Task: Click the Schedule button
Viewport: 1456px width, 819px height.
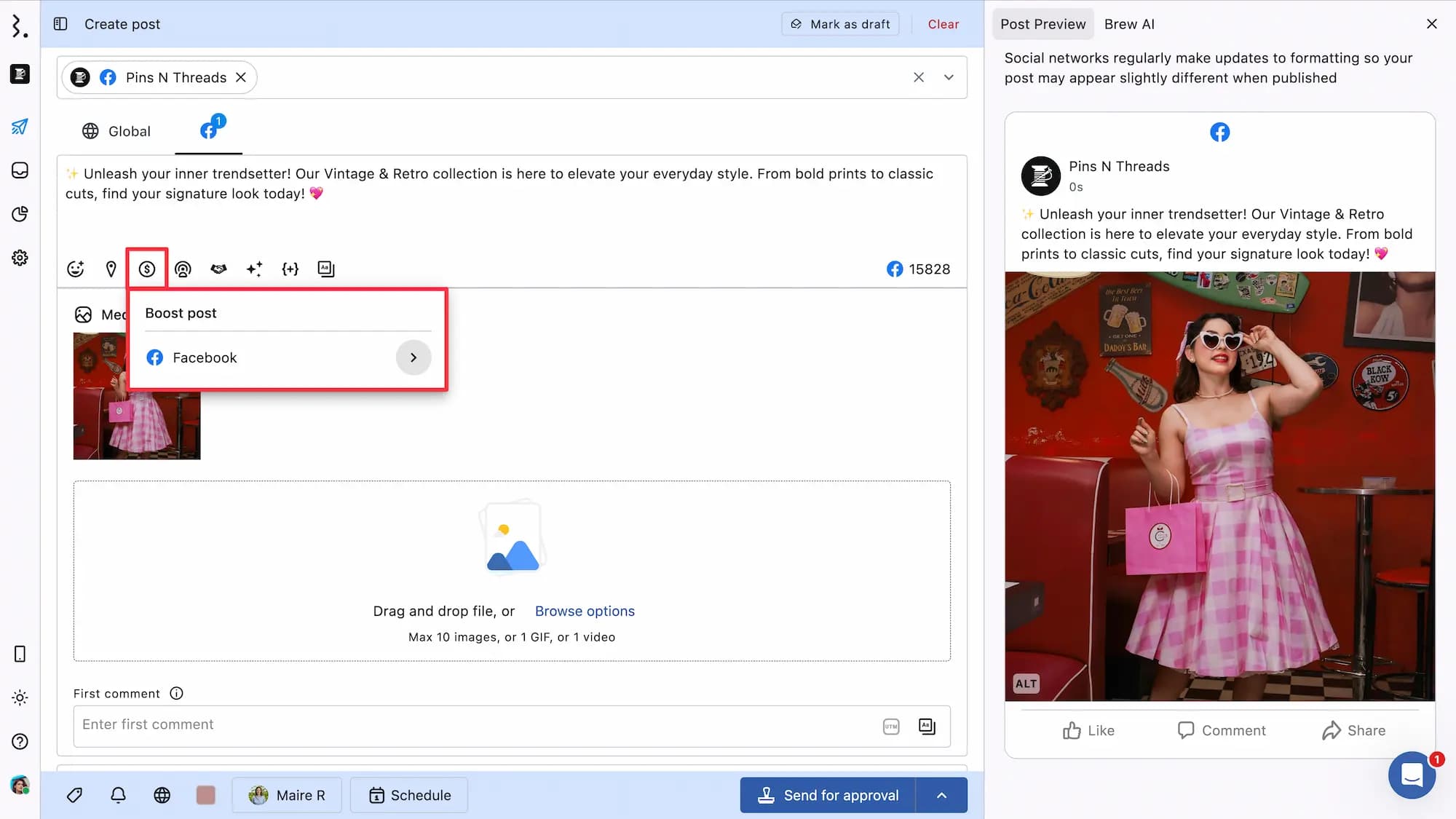Action: click(409, 795)
